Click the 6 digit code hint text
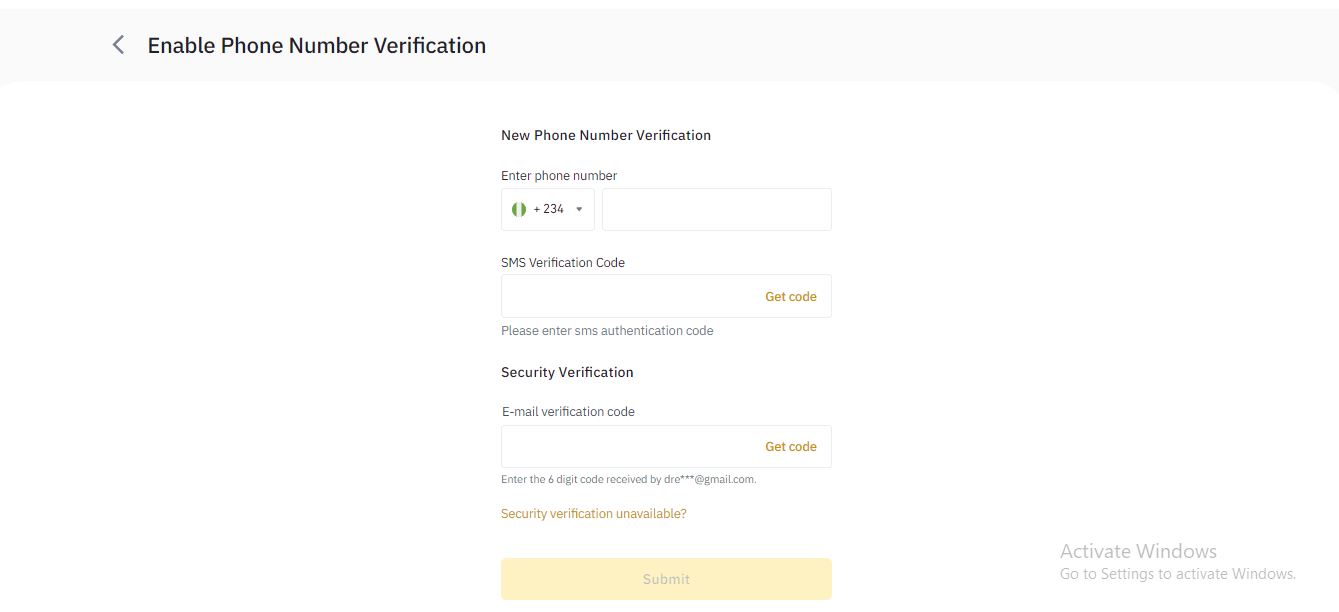 628,479
